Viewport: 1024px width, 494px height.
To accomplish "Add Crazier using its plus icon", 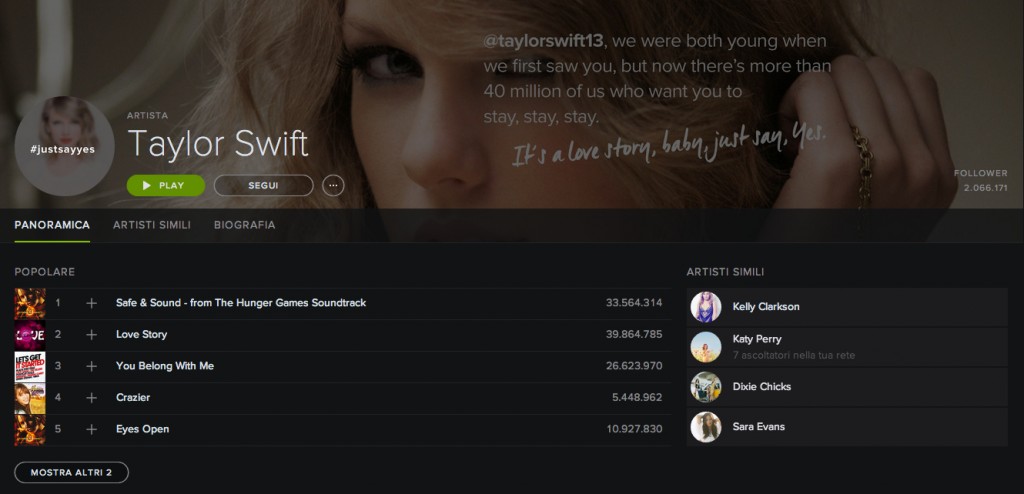I will [x=91, y=398].
